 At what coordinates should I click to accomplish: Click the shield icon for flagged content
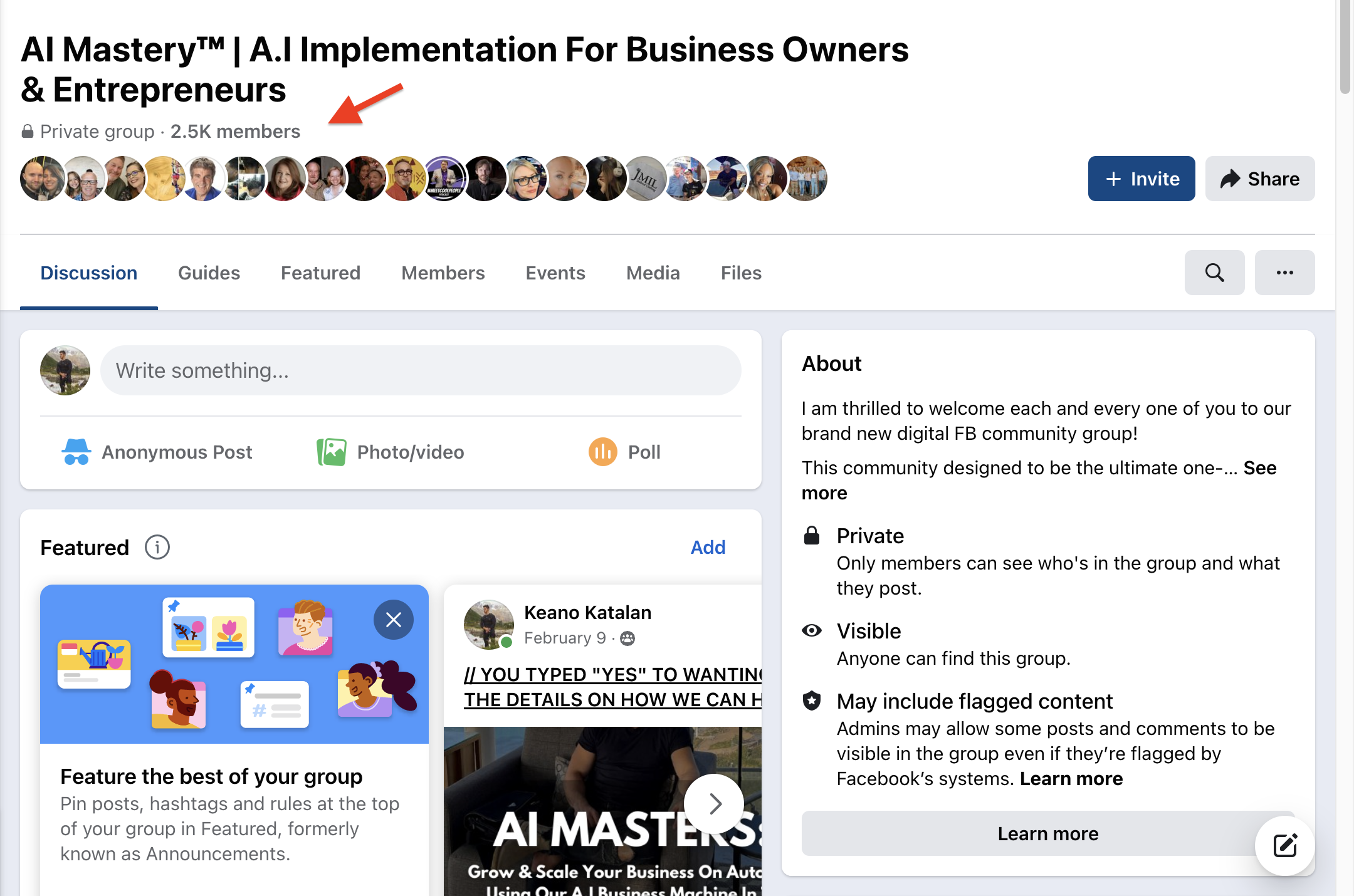(812, 701)
